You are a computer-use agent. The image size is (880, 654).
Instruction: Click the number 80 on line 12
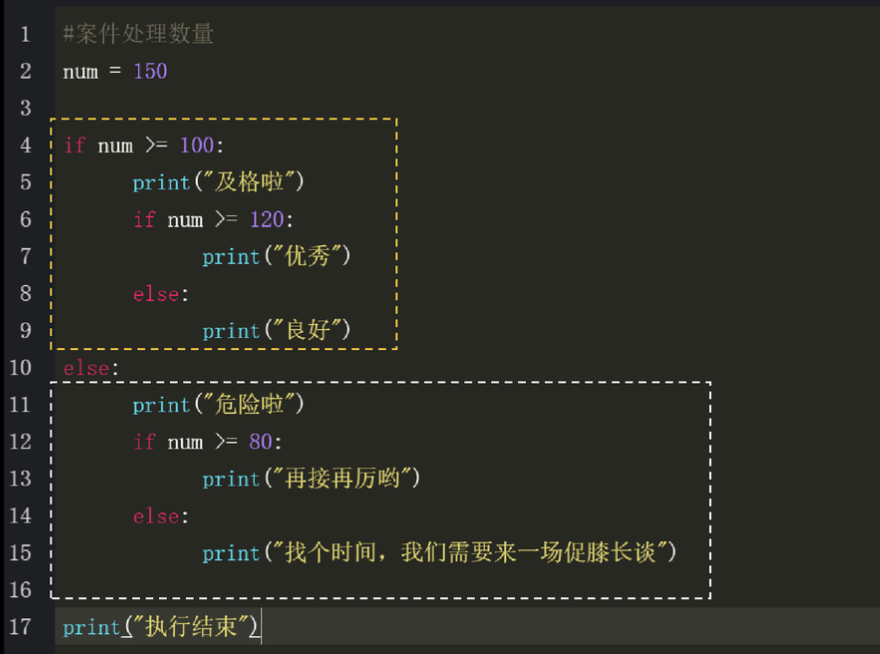point(260,442)
